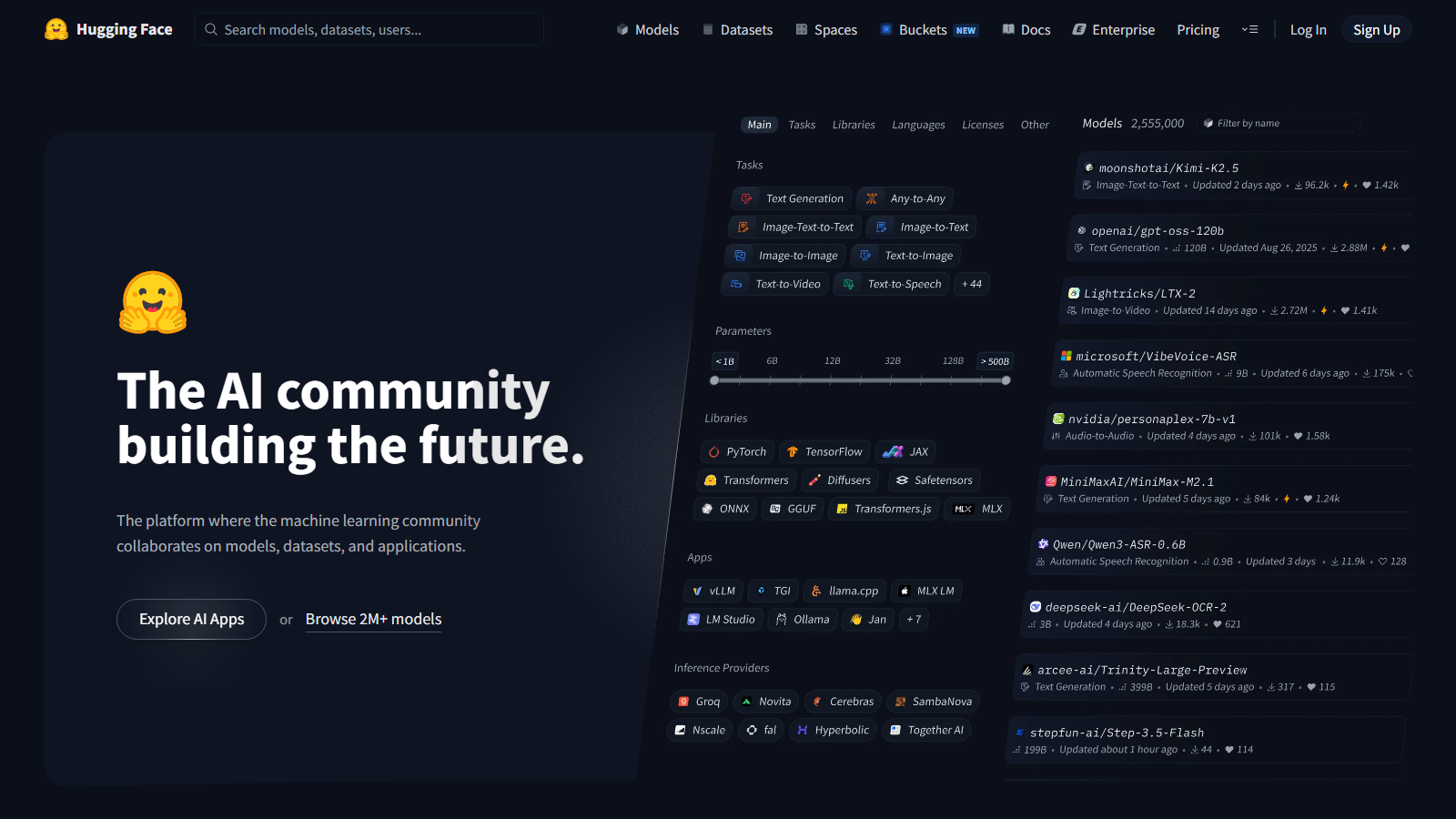Click the right handle of Parameters slider
The width and height of the screenshot is (1456, 819).
pyautogui.click(x=1006, y=380)
